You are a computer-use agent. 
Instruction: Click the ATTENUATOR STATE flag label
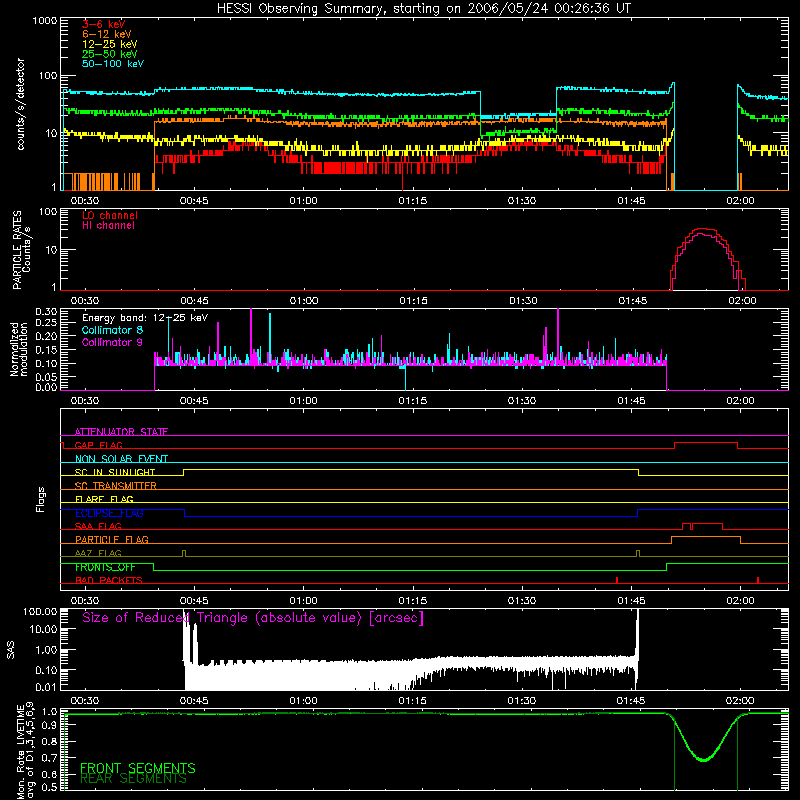coord(121,432)
